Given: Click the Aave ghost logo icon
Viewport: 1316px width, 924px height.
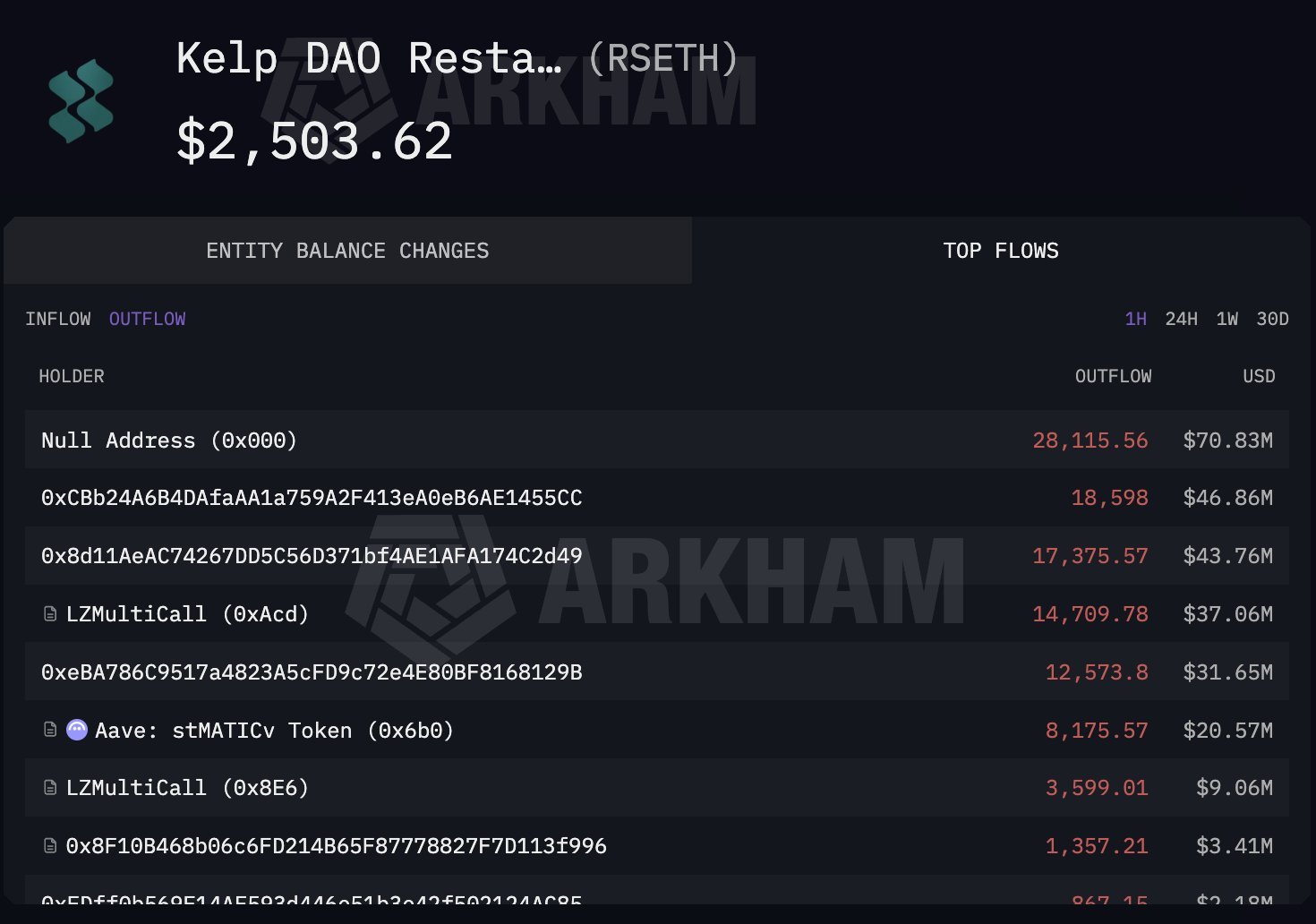Looking at the screenshot, I should pyautogui.click(x=77, y=731).
